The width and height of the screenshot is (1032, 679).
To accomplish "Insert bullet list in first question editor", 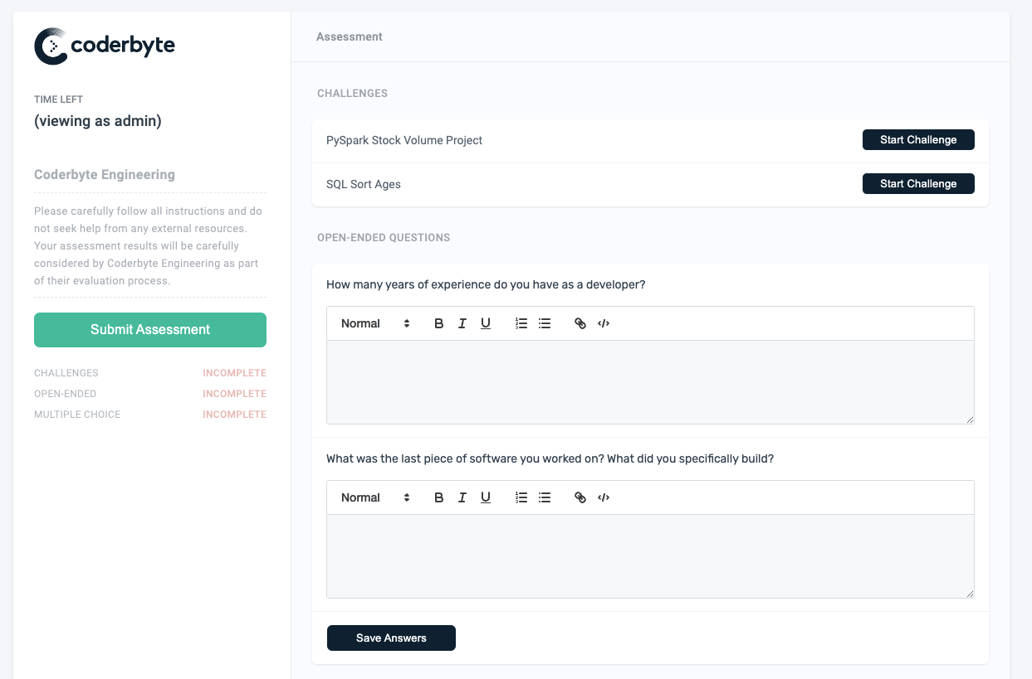I will 545,324.
